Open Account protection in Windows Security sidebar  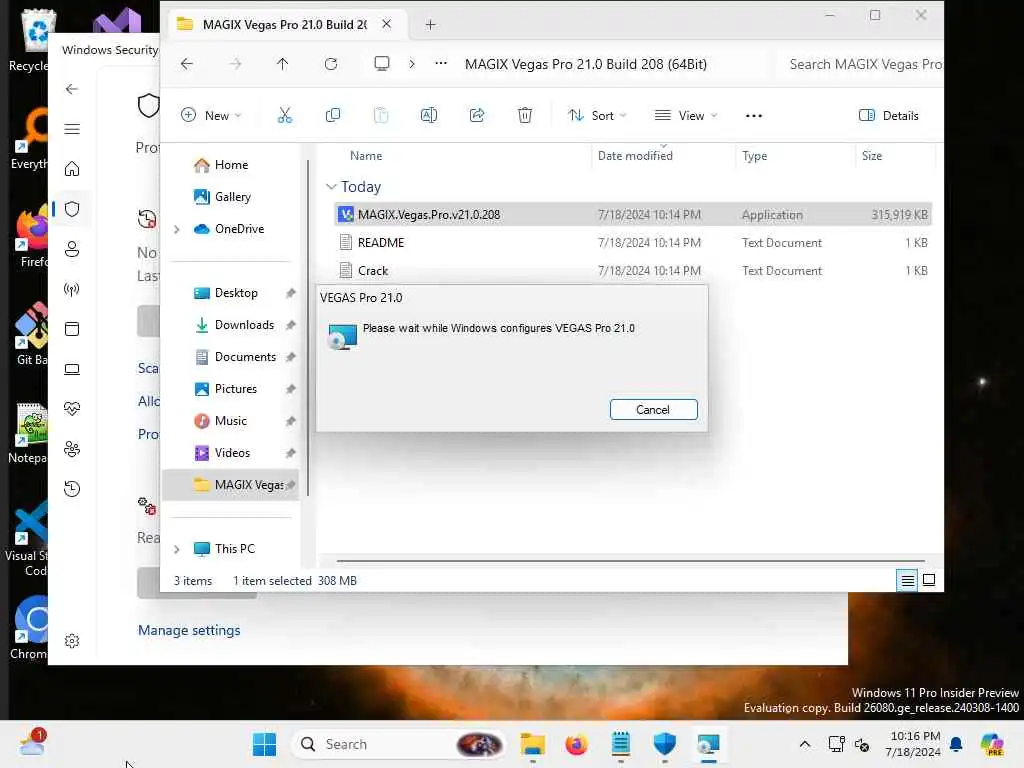click(x=72, y=249)
